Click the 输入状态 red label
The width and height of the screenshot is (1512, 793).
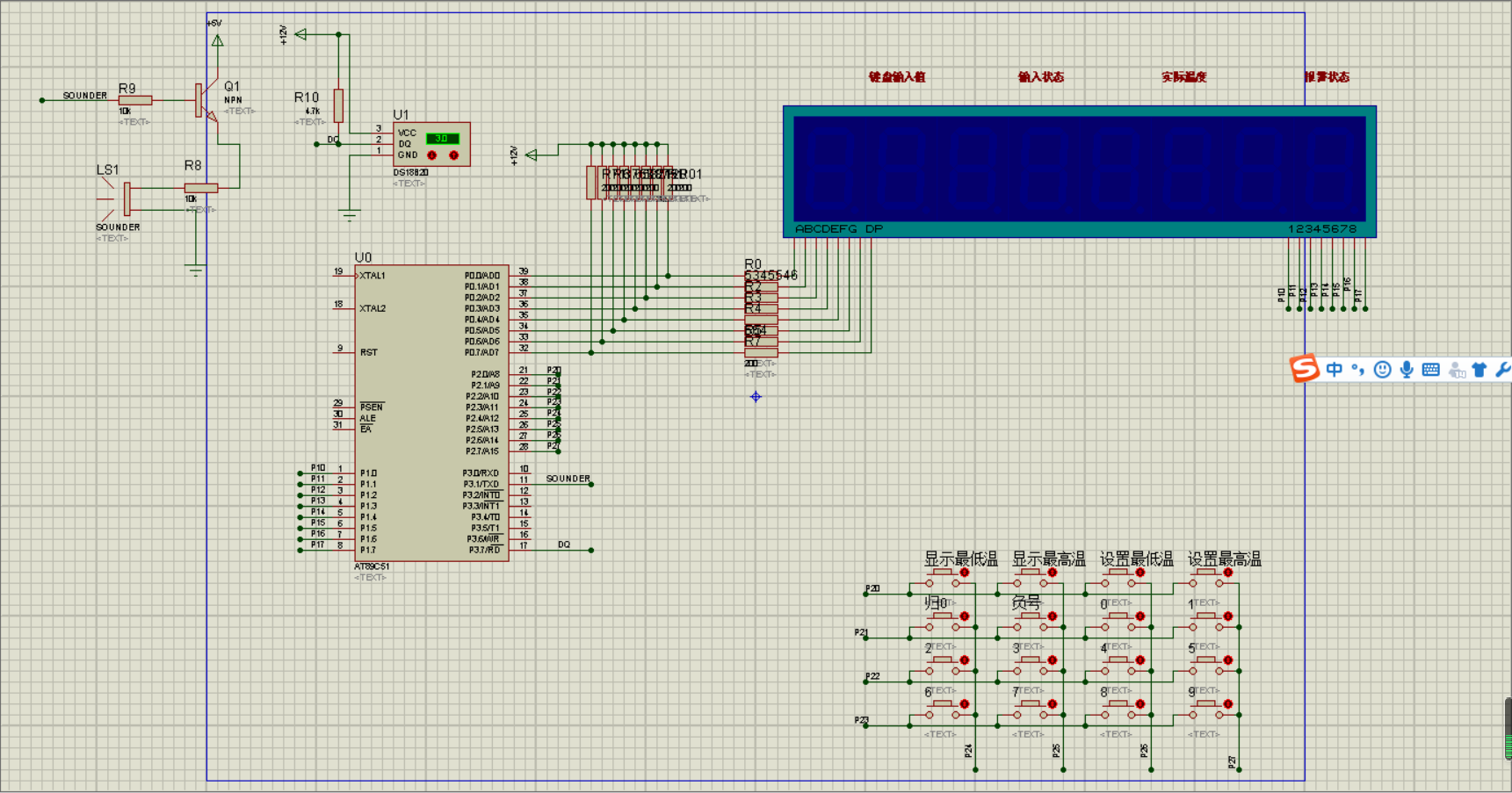click(x=1041, y=77)
